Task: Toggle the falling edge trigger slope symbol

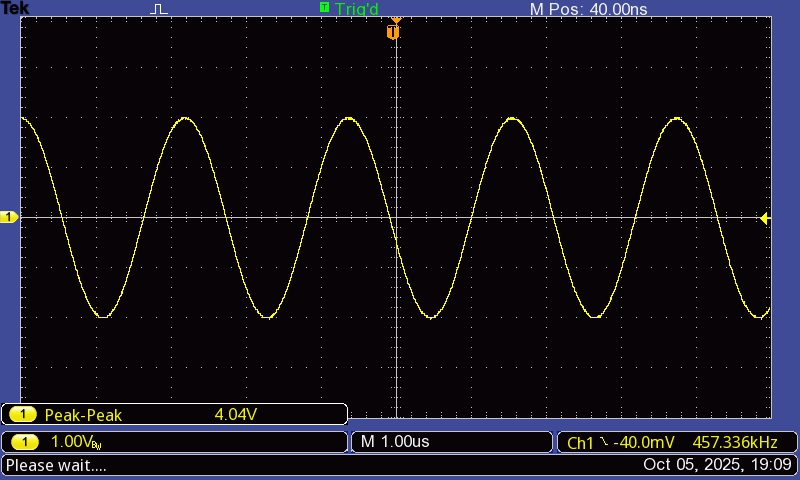Action: pyautogui.click(x=602, y=442)
